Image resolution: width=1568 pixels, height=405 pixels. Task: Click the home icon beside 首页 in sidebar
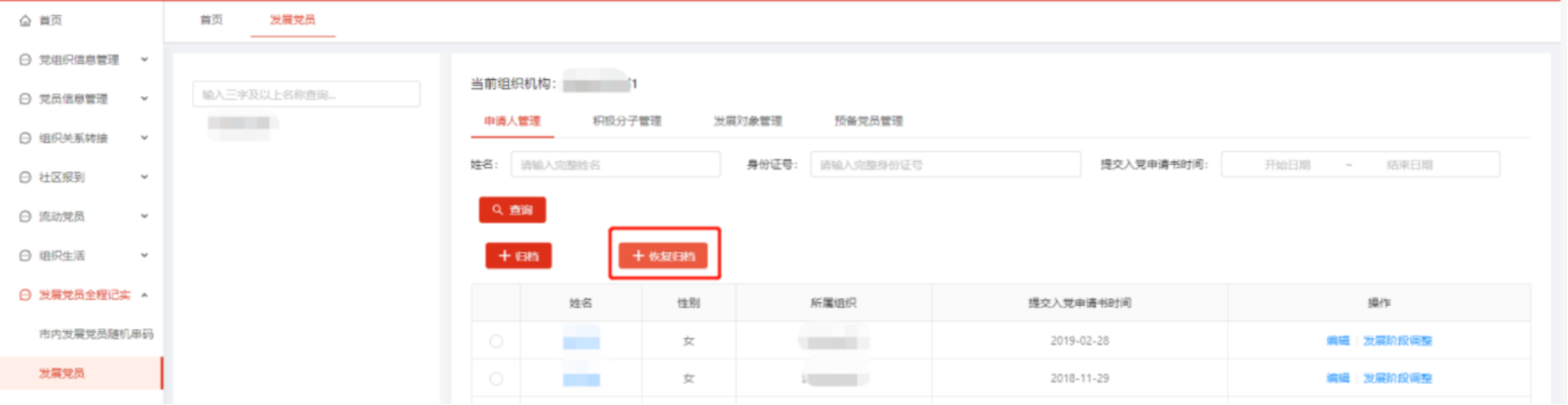25,20
